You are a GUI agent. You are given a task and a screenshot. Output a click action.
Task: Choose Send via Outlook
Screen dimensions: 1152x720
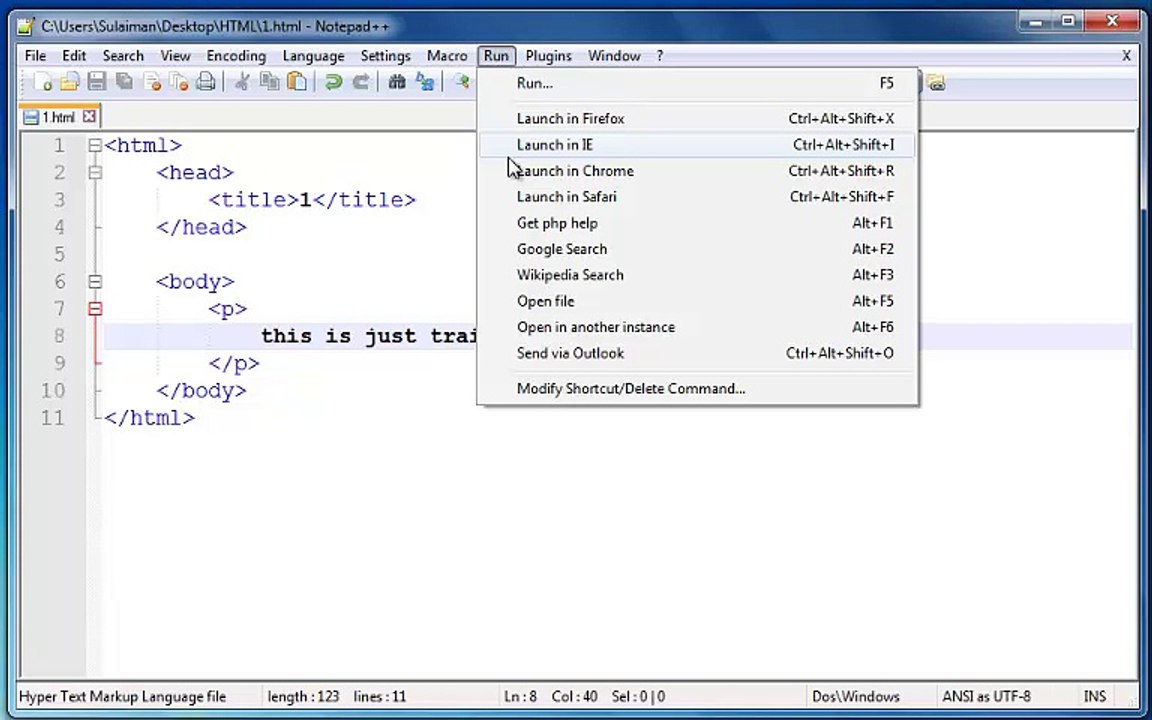697,353
